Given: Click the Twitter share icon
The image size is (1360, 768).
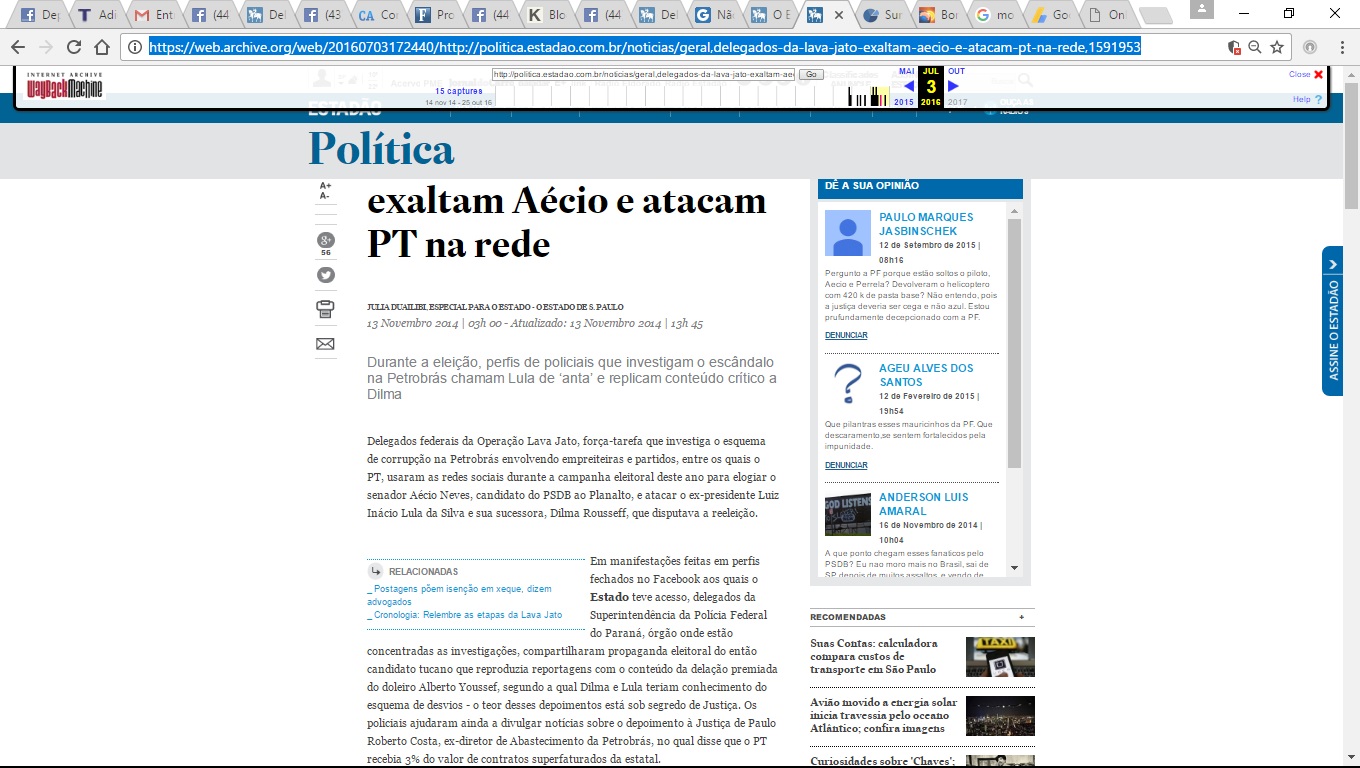Looking at the screenshot, I should point(326,275).
